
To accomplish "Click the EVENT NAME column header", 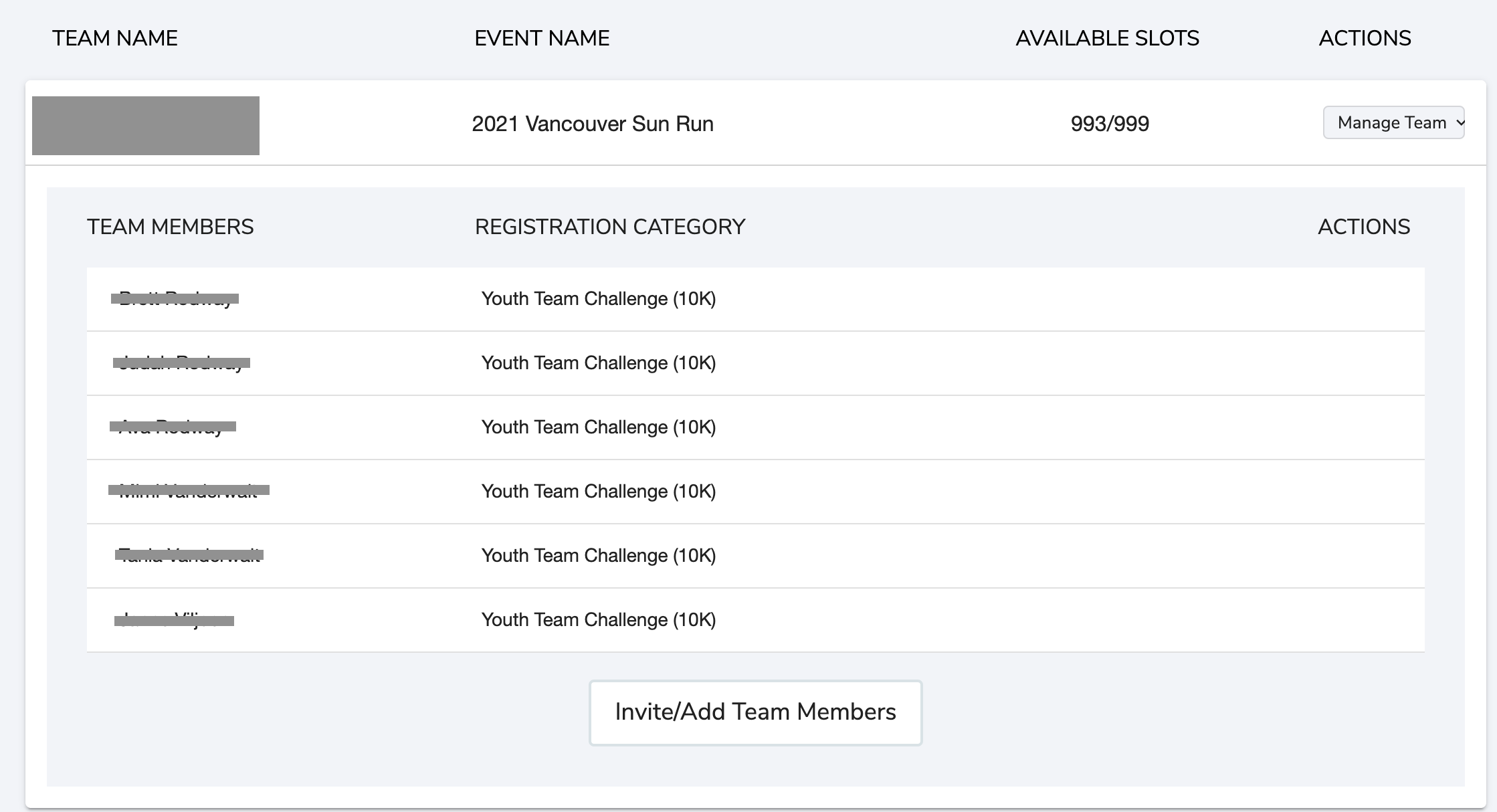I will coord(542,38).
